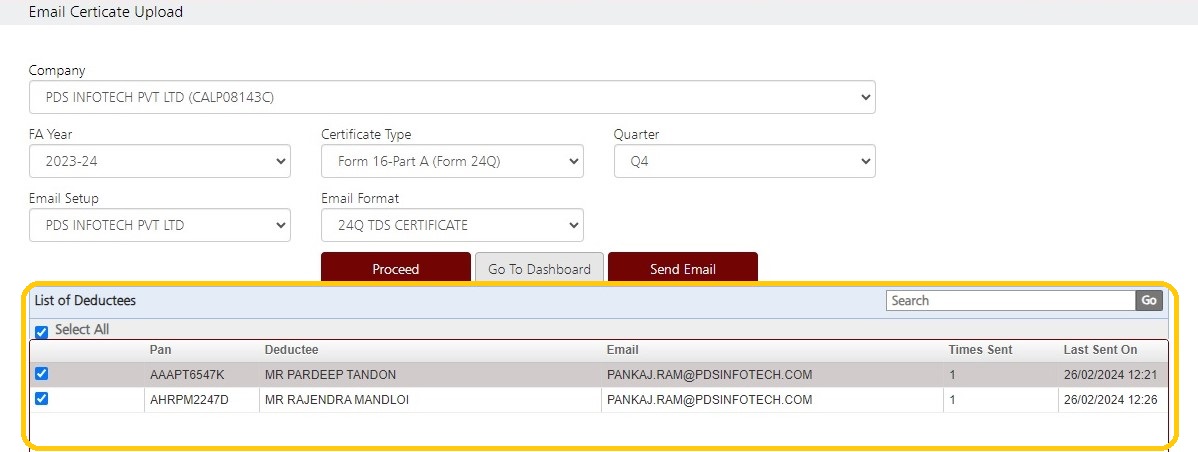1198x452 pixels.
Task: Click email cell in RAJENDRA MANDLOI row
Action: coord(709,399)
